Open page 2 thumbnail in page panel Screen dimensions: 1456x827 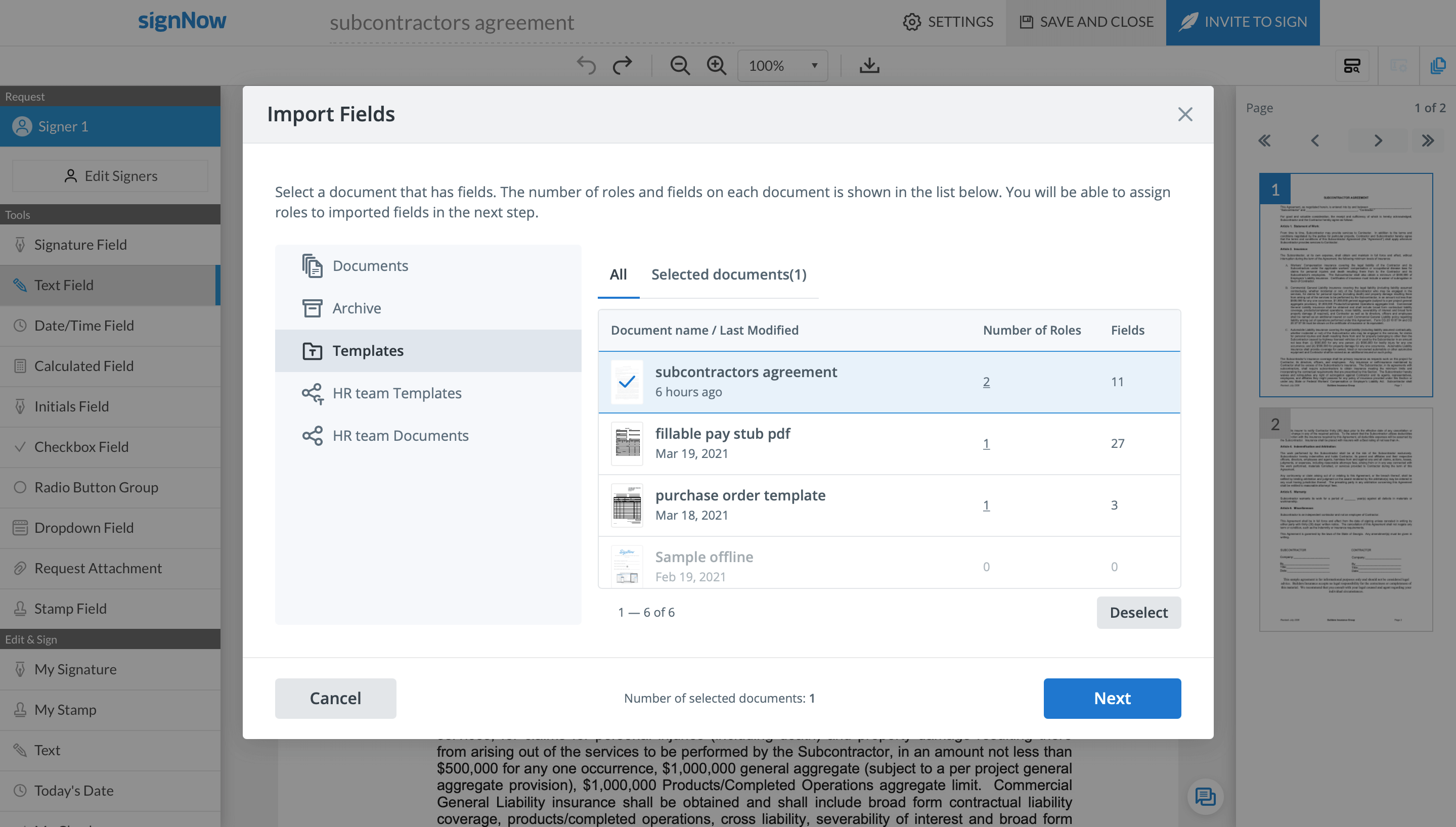click(1345, 519)
